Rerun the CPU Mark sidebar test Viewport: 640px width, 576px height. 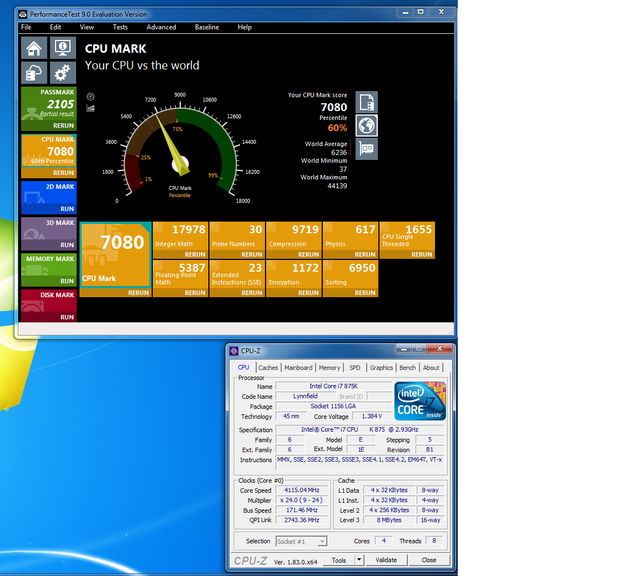tap(64, 173)
